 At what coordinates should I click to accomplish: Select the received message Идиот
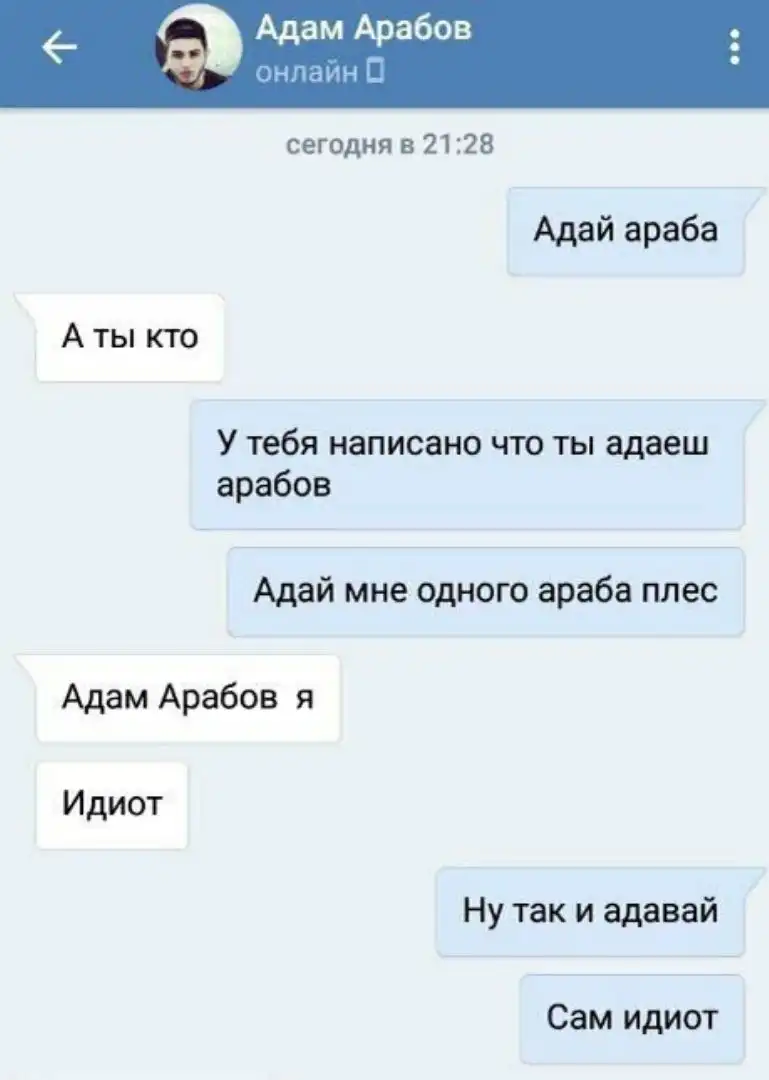coord(112,805)
